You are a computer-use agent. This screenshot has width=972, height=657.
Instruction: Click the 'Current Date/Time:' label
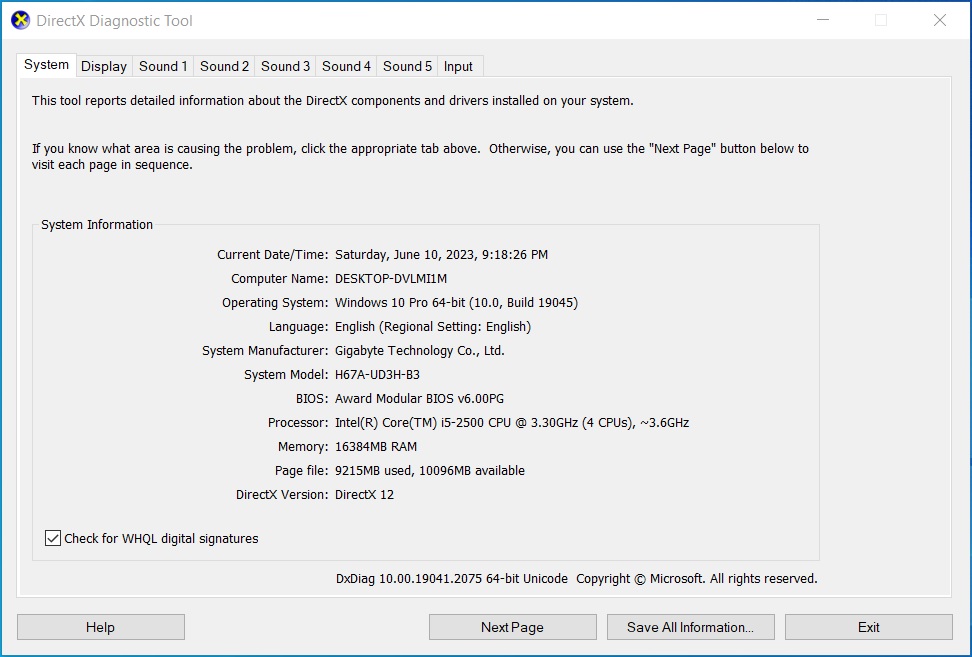(272, 255)
